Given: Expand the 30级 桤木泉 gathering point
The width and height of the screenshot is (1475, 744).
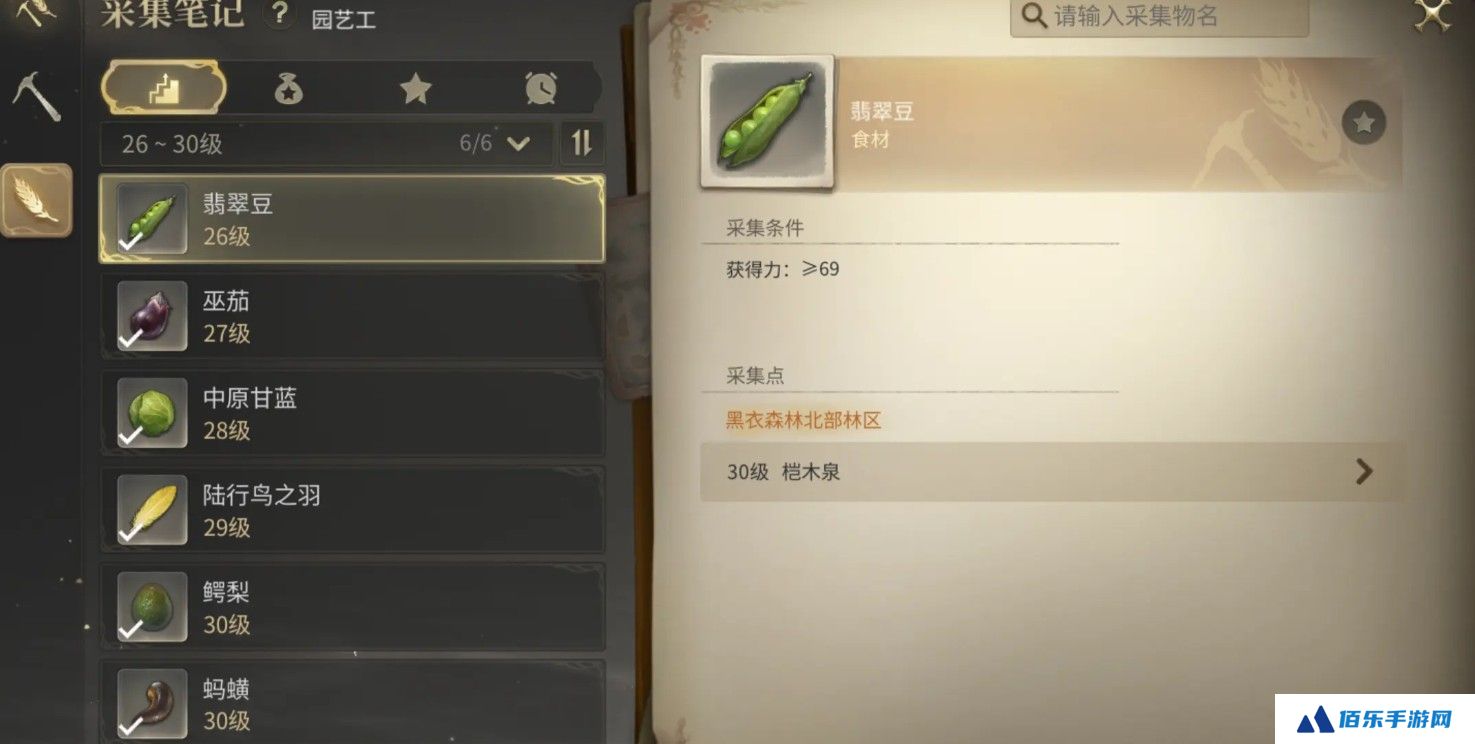Looking at the screenshot, I should tap(1052, 472).
